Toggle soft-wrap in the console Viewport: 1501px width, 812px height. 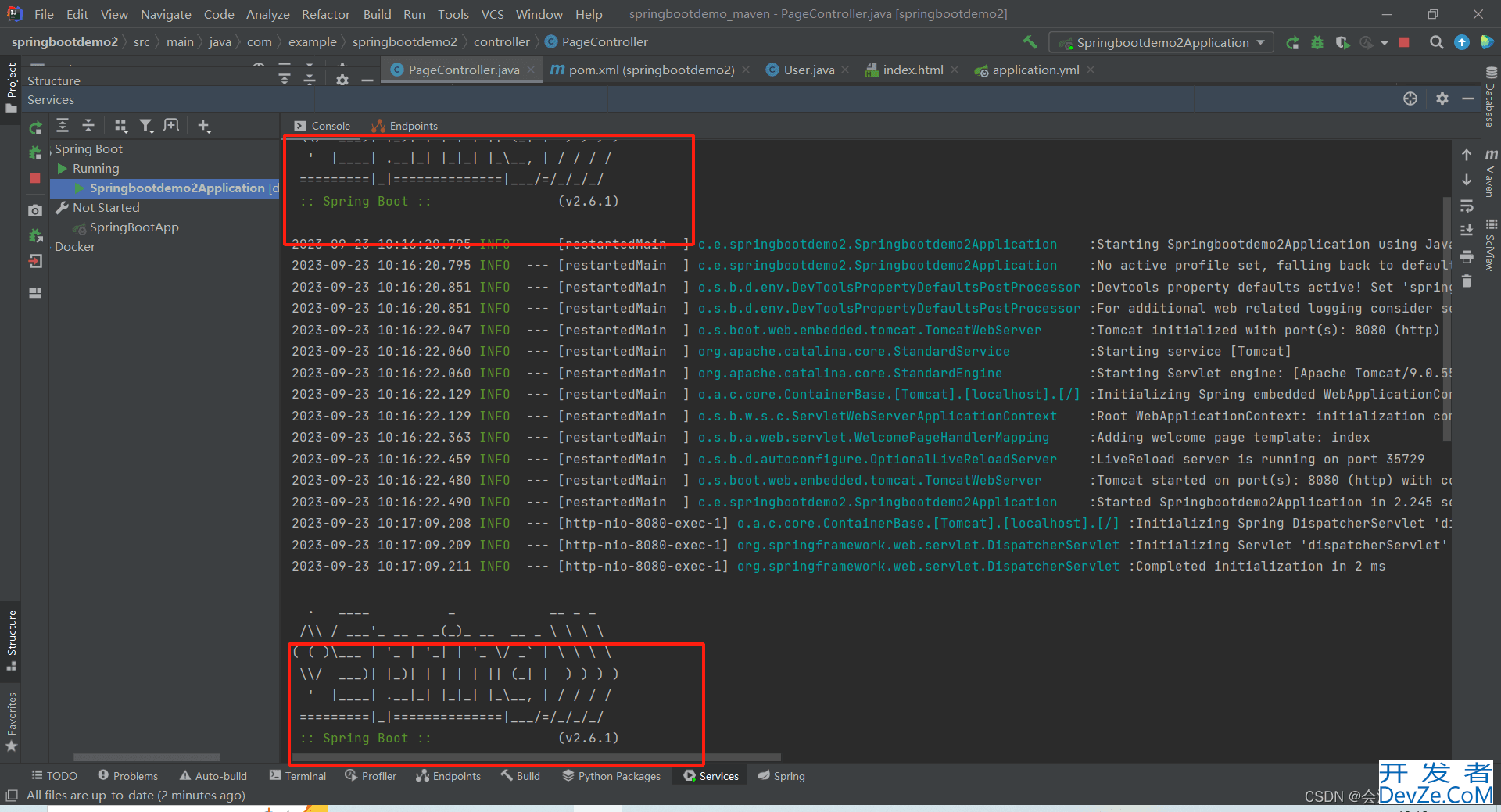[1467, 206]
